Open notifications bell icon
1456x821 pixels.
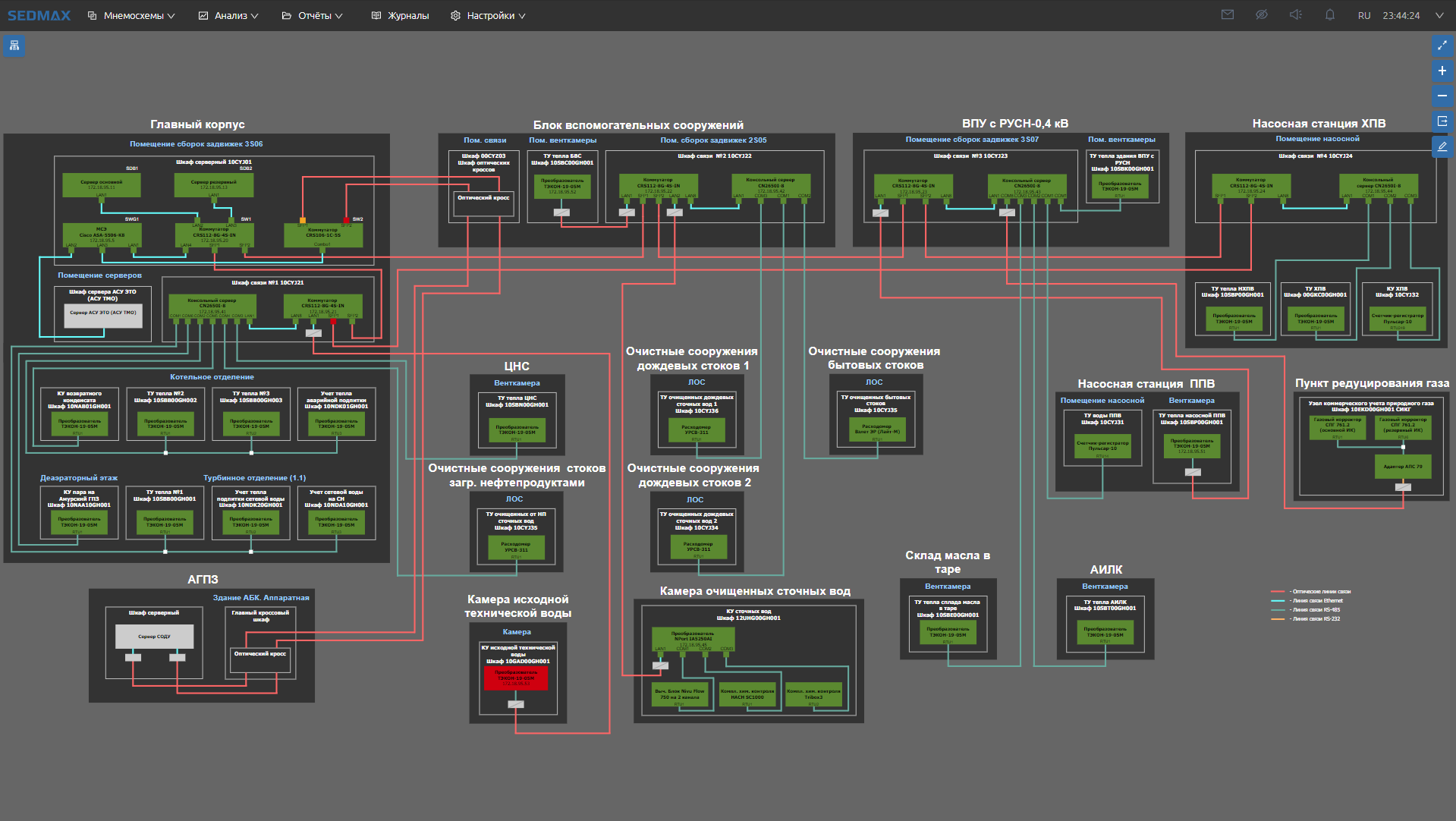point(1329,15)
